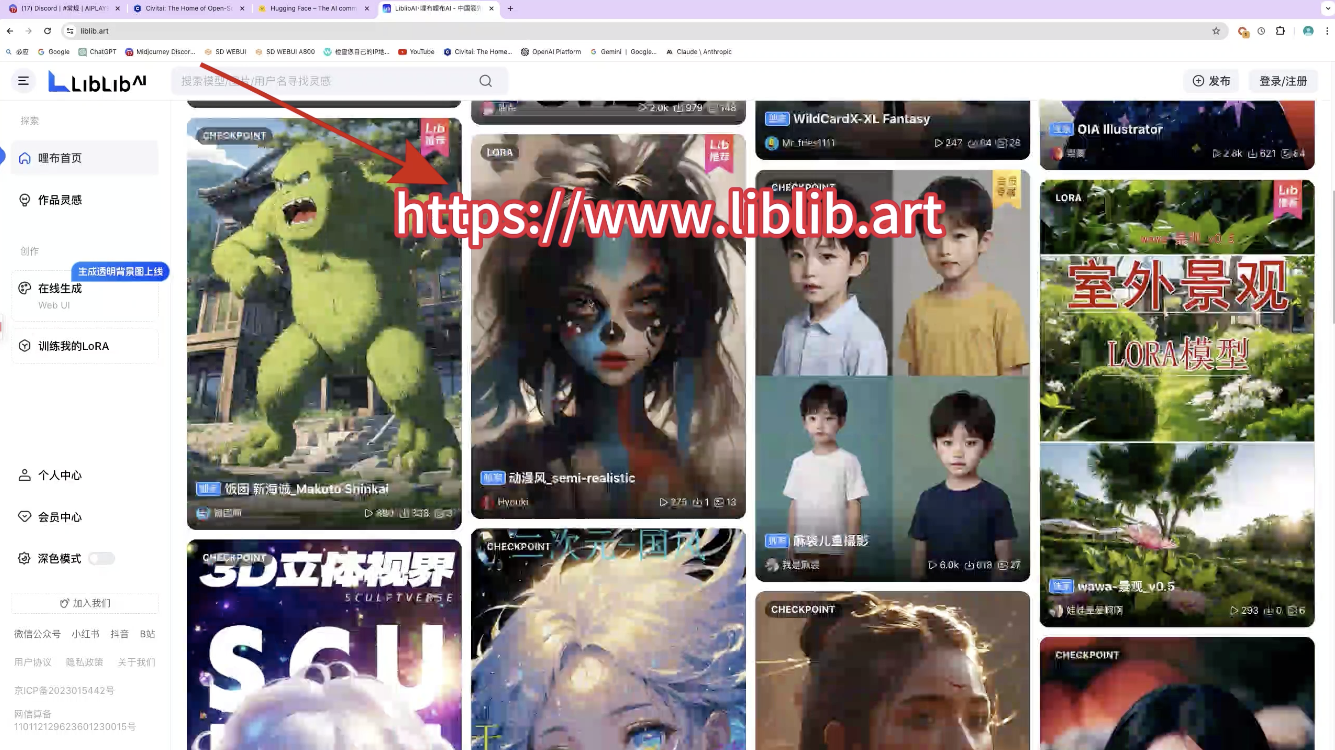Open the Chrome profile avatar
Image resolution: width=1335 pixels, height=750 pixels.
pos(1308,31)
